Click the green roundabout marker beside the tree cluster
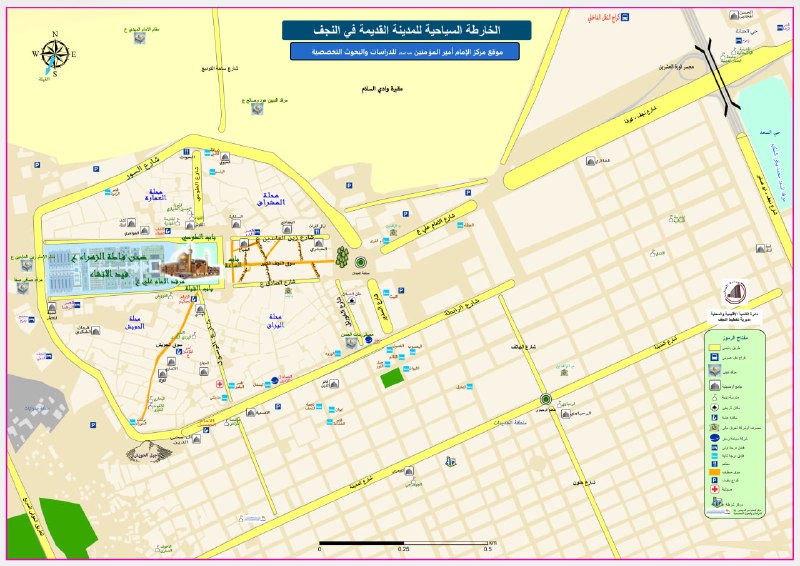 (360, 261)
